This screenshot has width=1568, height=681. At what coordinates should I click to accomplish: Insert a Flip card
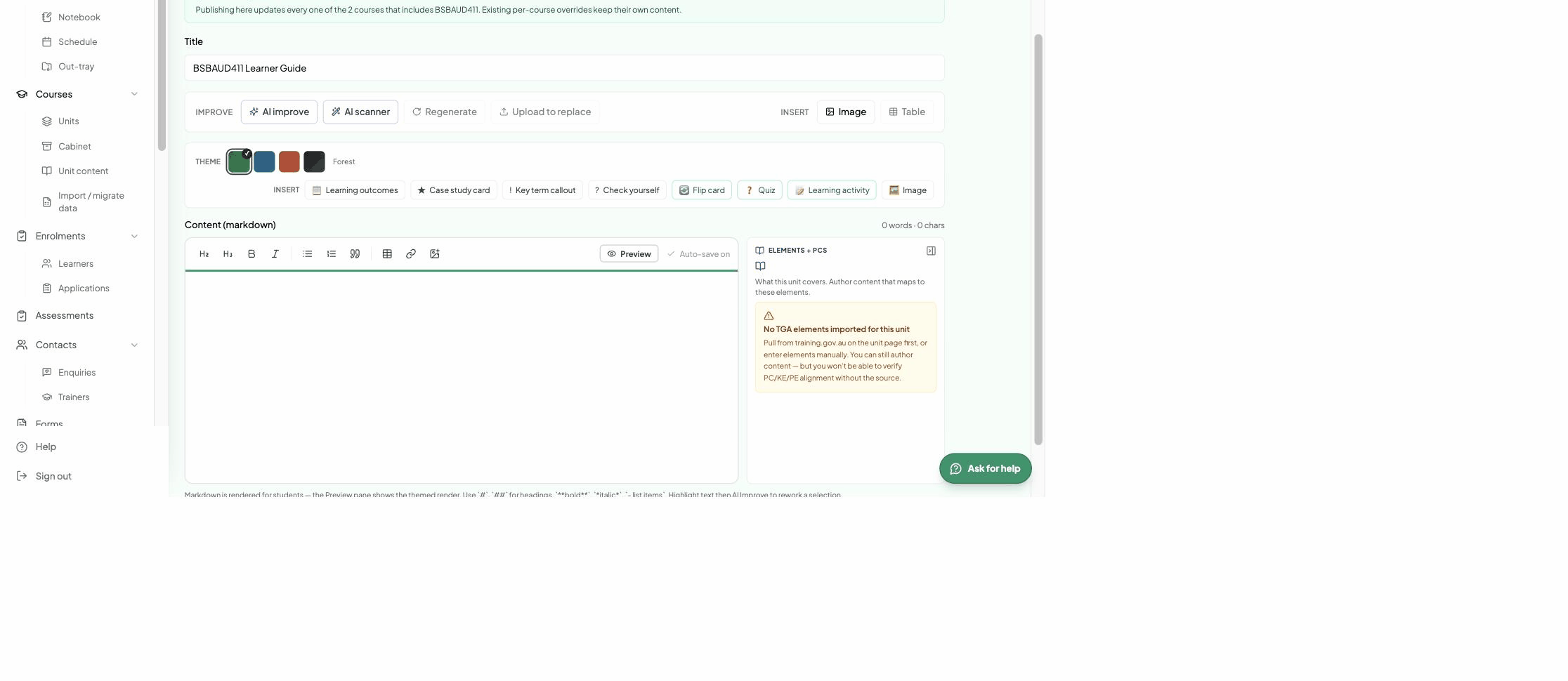click(702, 190)
